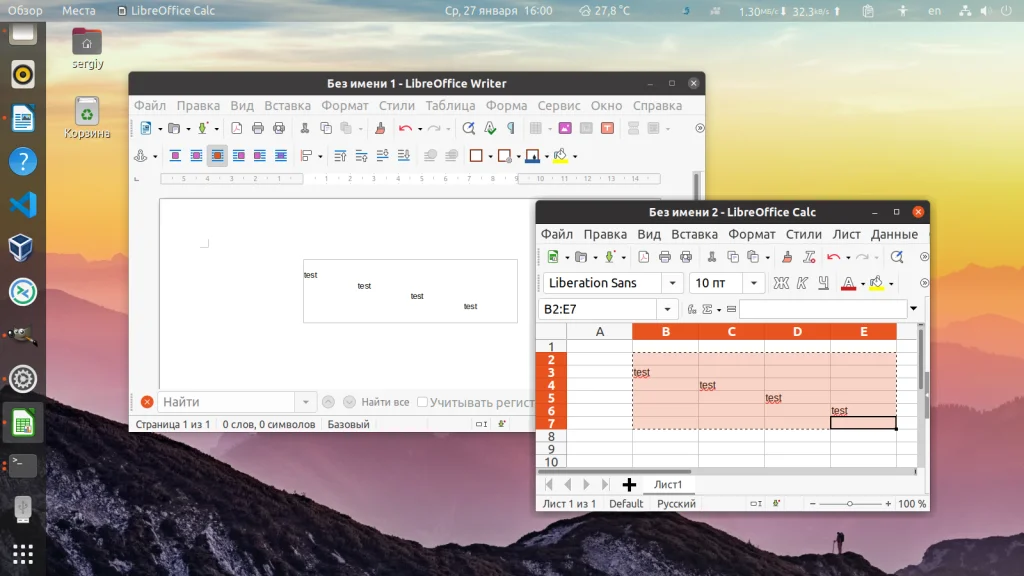Activate the Clone Formatting tool in Calc
This screenshot has height=576, width=1024.
[x=787, y=256]
